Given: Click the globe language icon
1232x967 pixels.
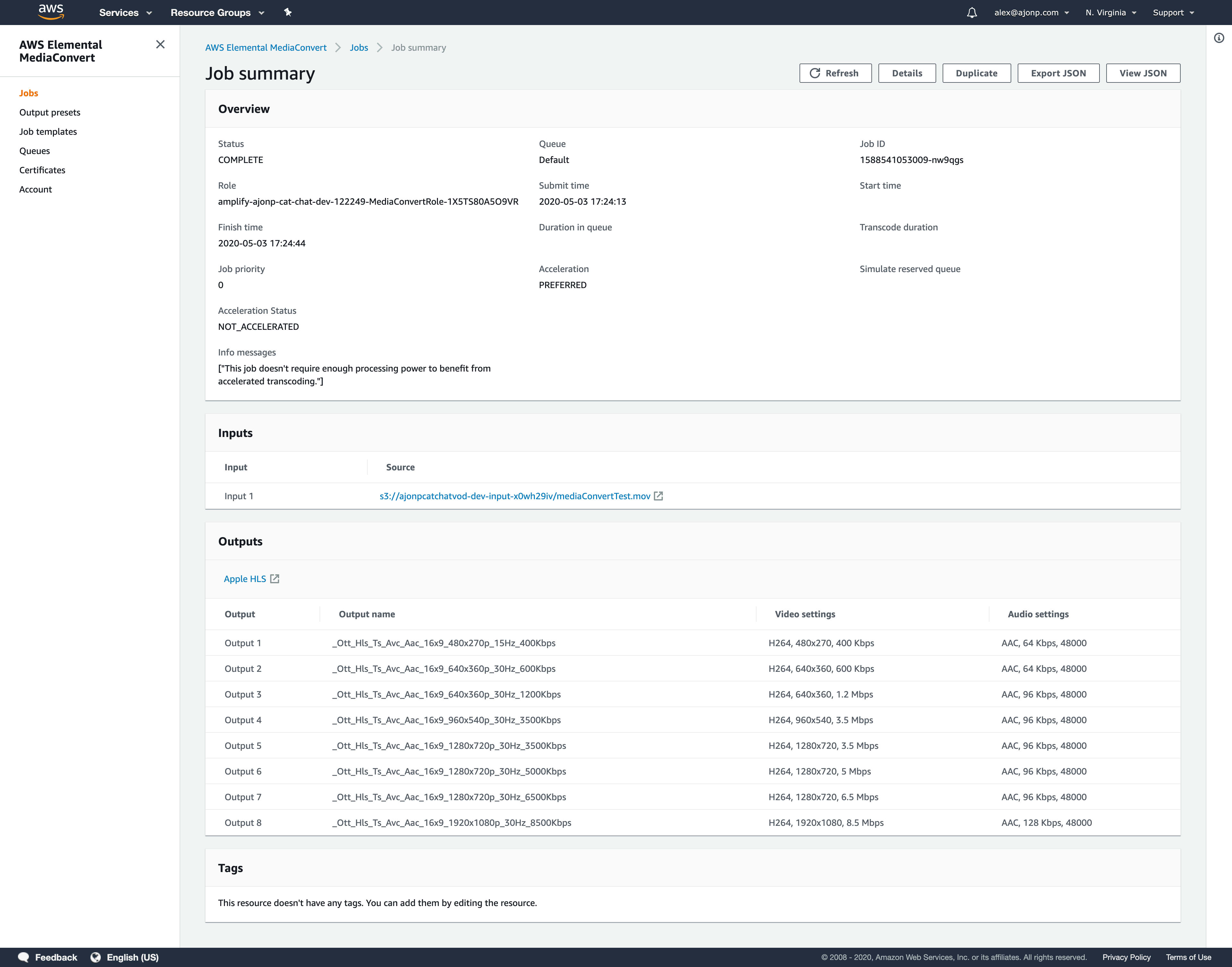Looking at the screenshot, I should tap(96, 957).
